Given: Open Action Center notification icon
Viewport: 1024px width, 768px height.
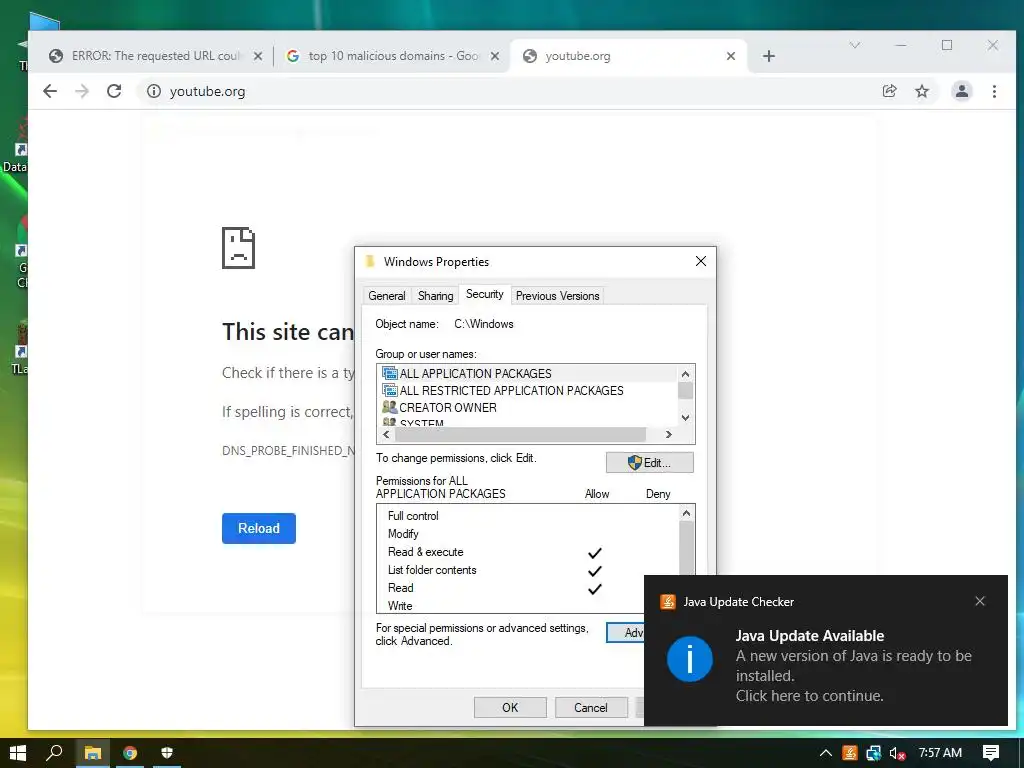Looking at the screenshot, I should [991, 753].
